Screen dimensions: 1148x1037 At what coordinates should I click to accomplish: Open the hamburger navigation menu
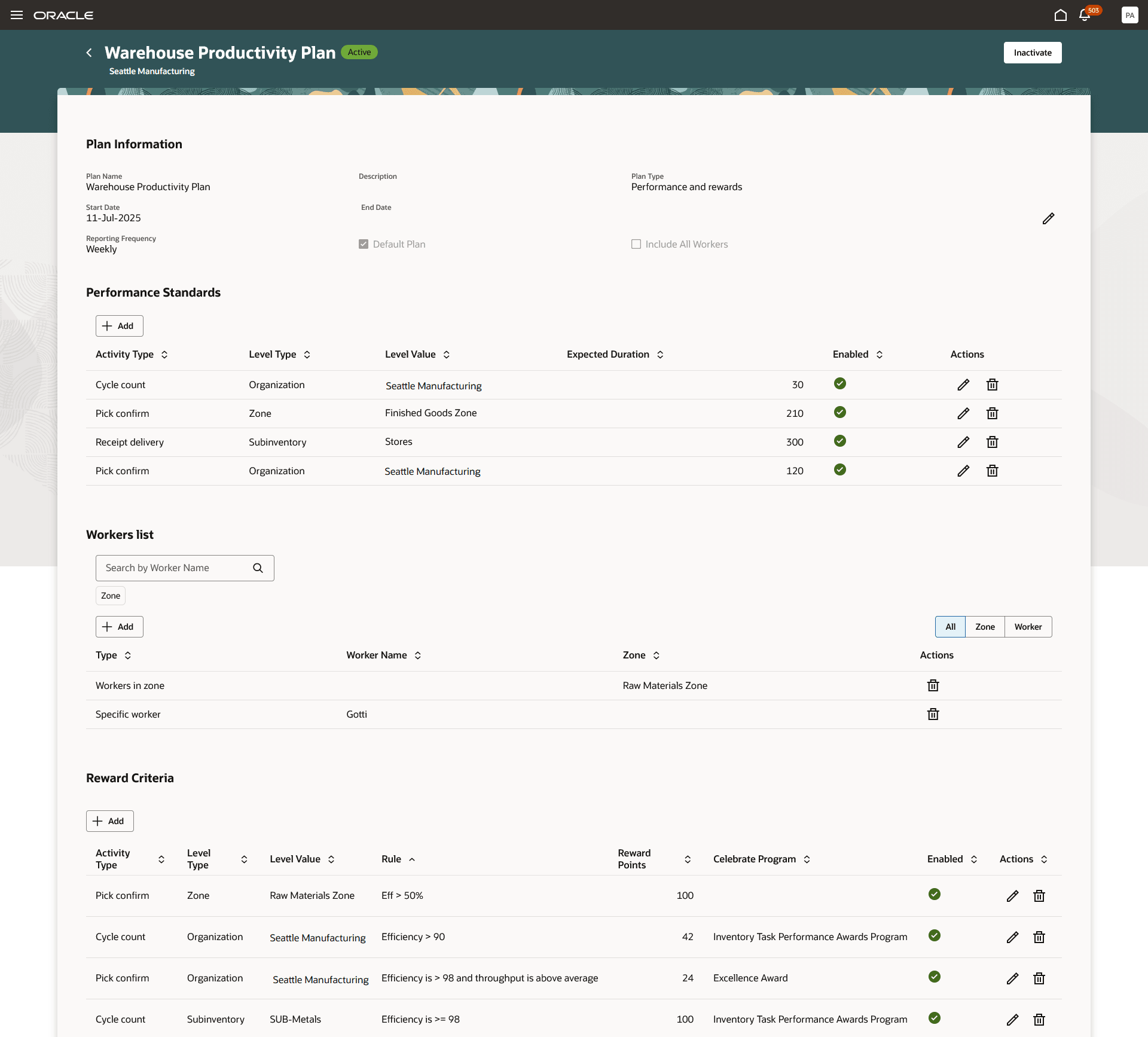[x=17, y=15]
